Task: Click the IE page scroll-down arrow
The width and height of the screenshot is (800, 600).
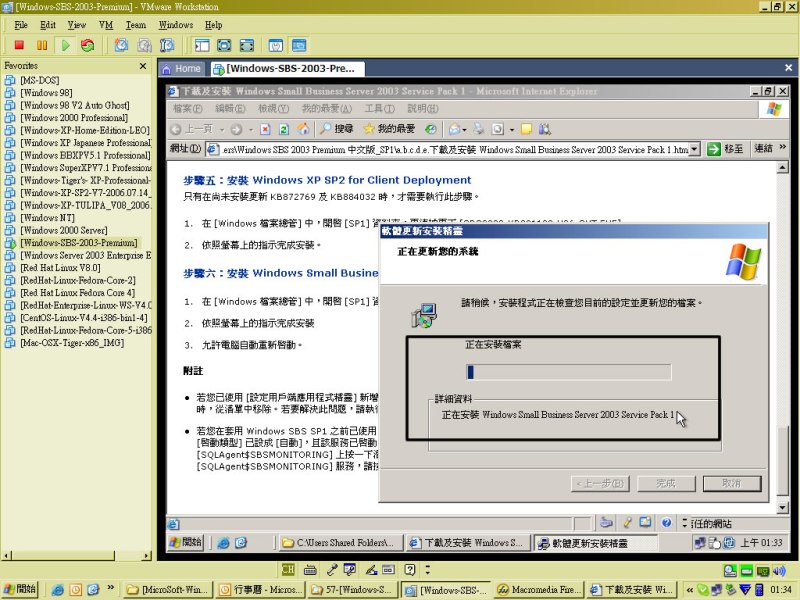Action: point(782,508)
